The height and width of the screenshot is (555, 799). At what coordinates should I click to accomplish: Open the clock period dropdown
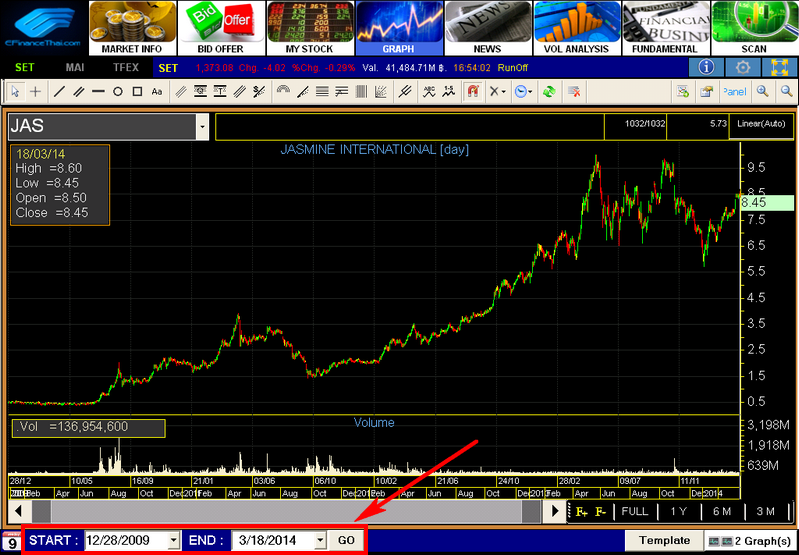click(523, 92)
